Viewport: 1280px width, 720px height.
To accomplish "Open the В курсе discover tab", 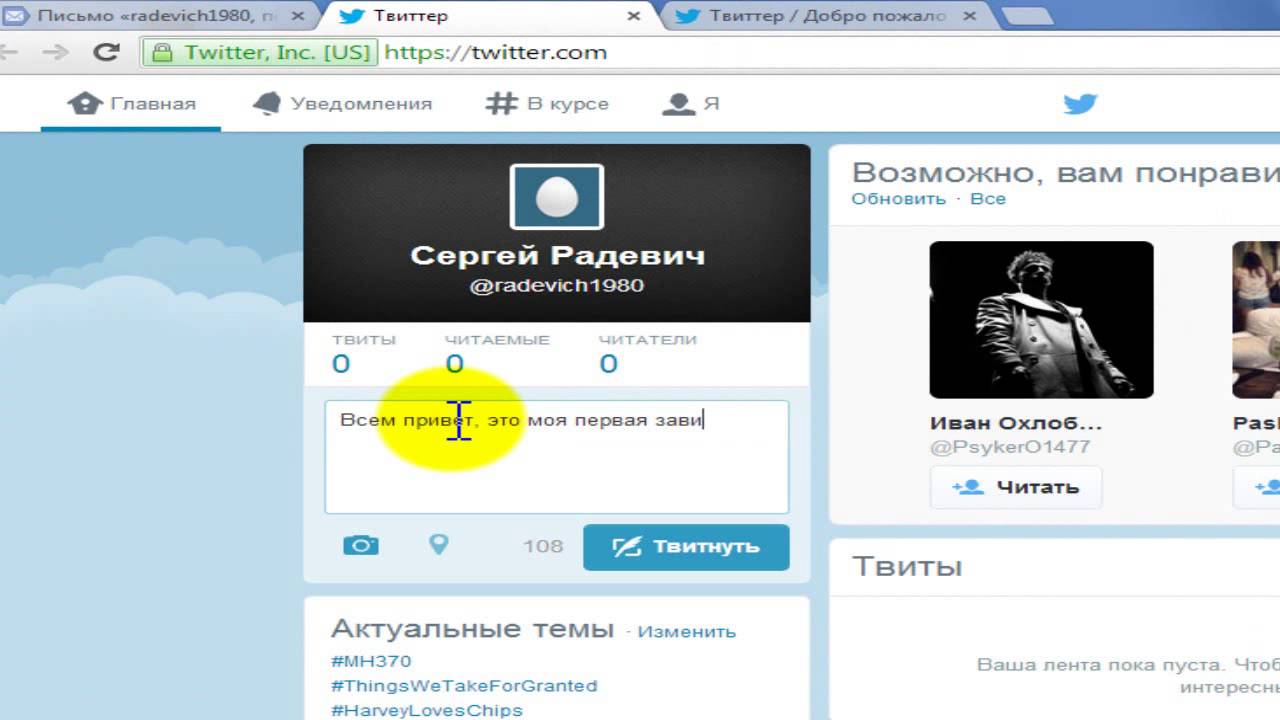I will (x=547, y=104).
